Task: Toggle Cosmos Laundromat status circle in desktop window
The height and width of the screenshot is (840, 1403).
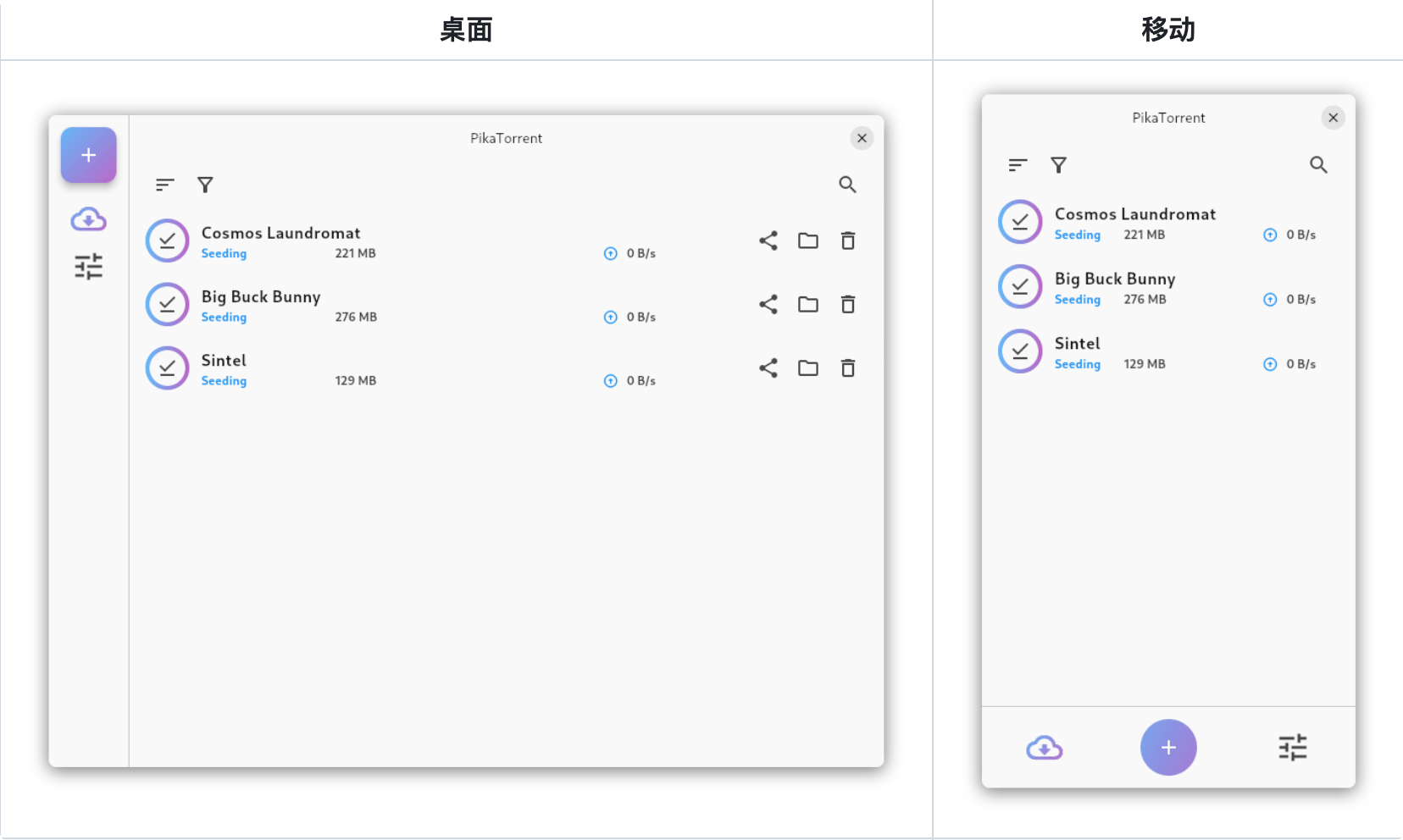Action: tap(168, 240)
